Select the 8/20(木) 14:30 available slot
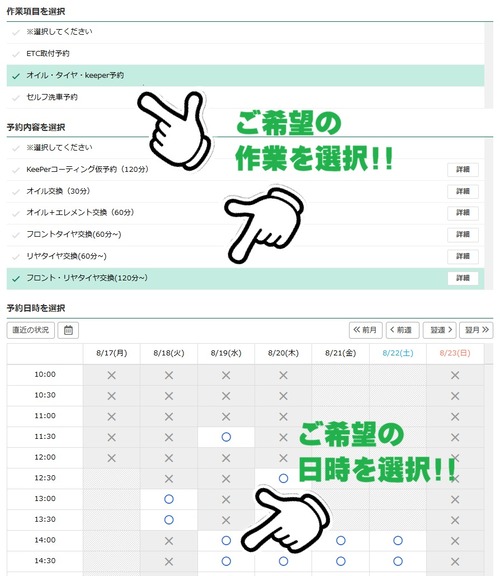The height and width of the screenshot is (576, 500). point(283,561)
